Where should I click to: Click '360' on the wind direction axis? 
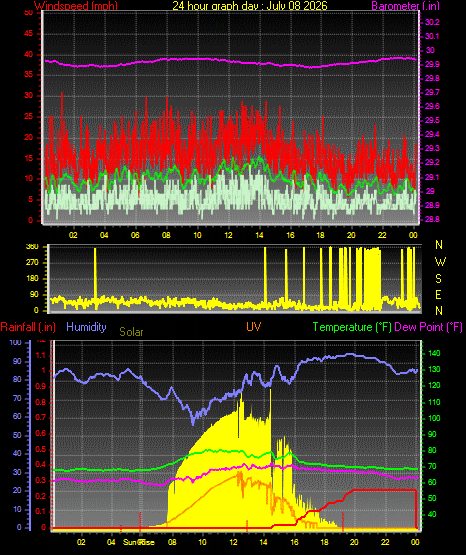32,247
